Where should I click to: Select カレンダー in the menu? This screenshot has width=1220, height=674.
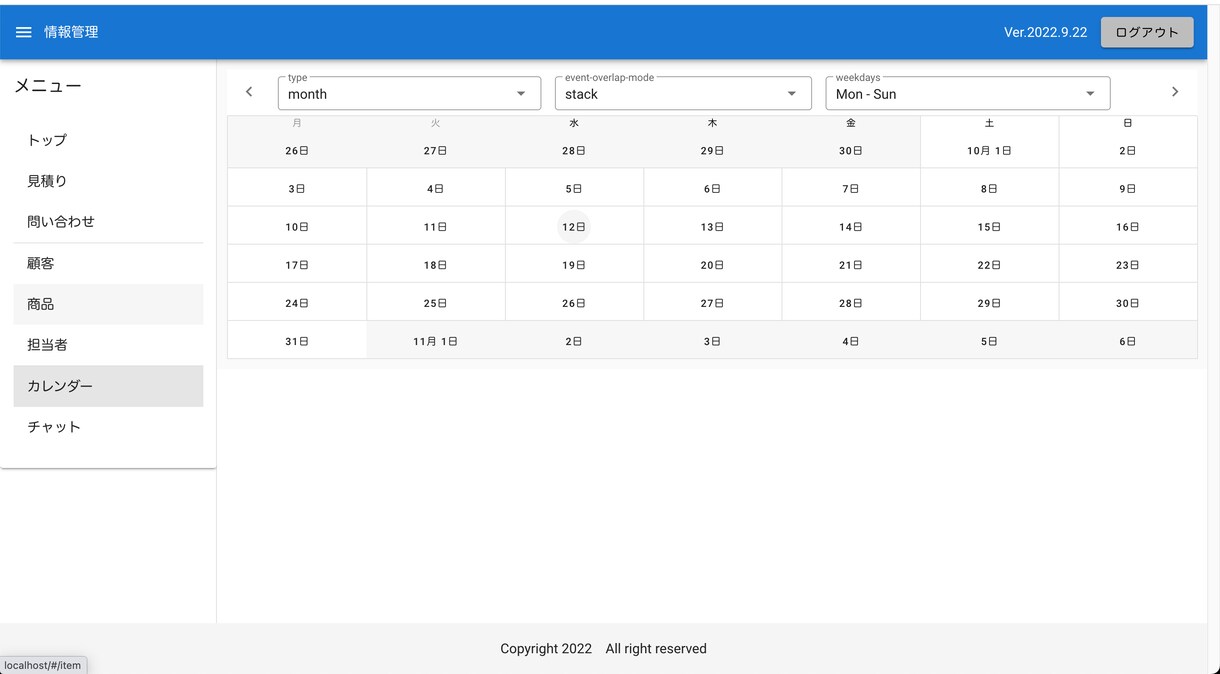click(108, 386)
